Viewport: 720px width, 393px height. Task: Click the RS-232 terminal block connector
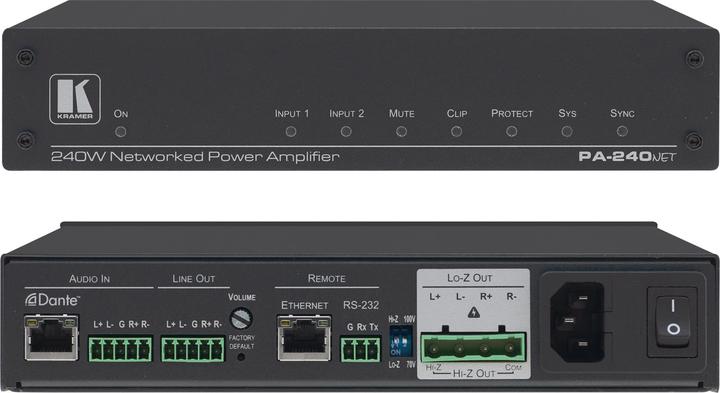pos(360,349)
